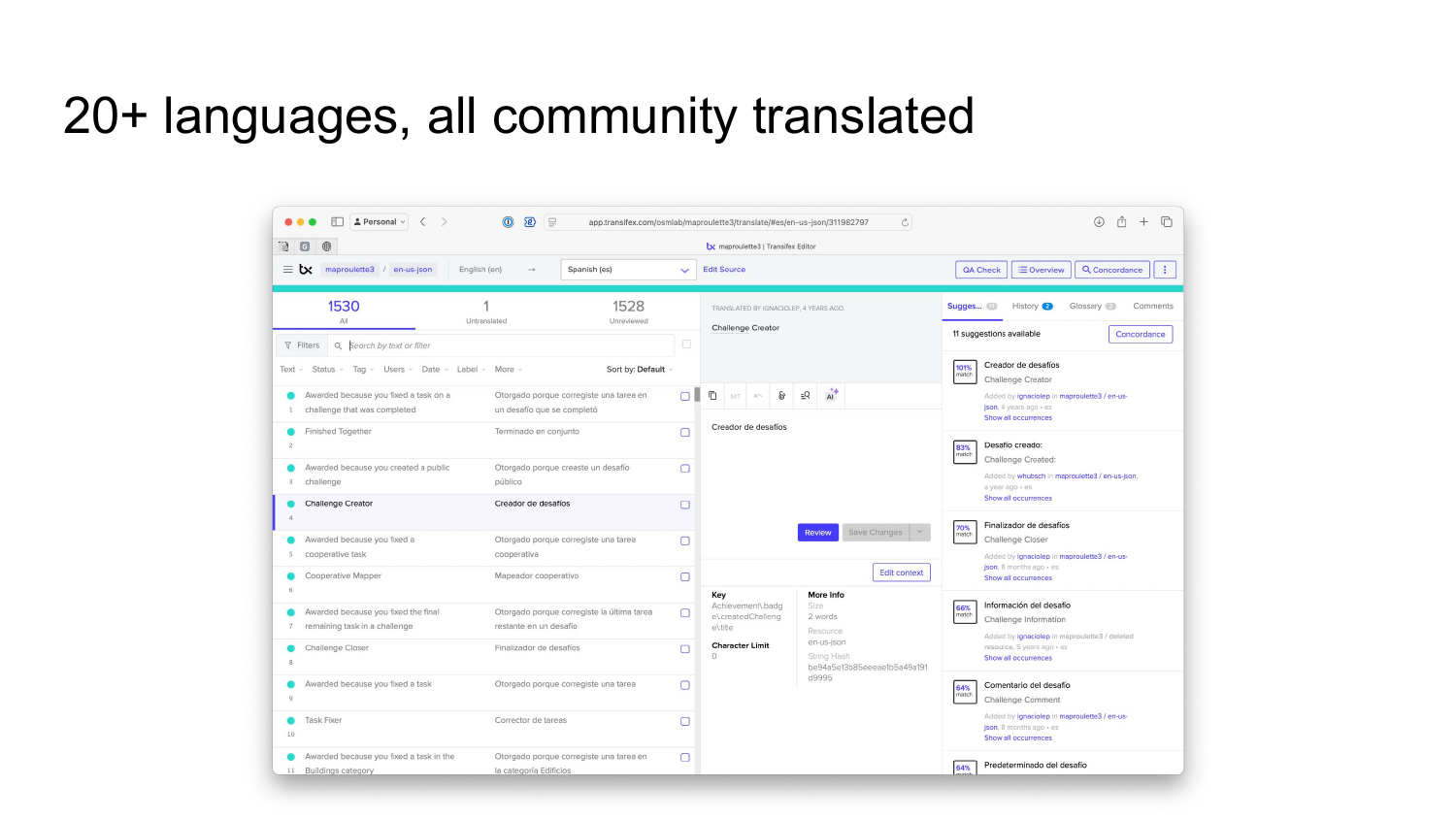Open the Transifex hamburger menu
Viewport: 1456px width, 819px height.
[x=287, y=270]
